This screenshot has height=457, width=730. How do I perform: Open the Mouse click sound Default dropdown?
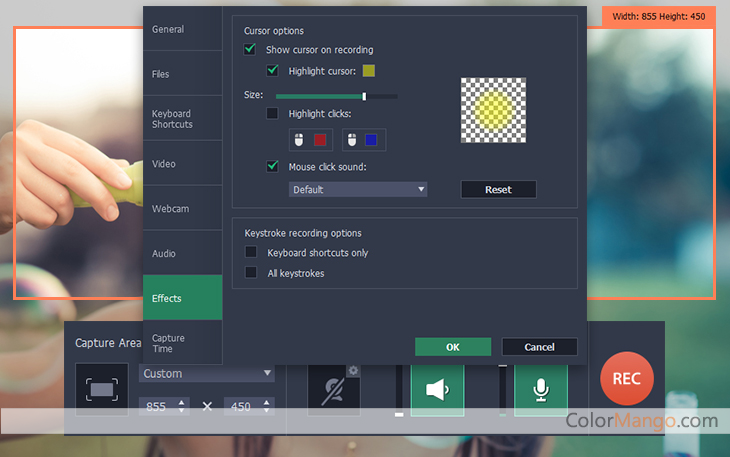[x=358, y=189]
